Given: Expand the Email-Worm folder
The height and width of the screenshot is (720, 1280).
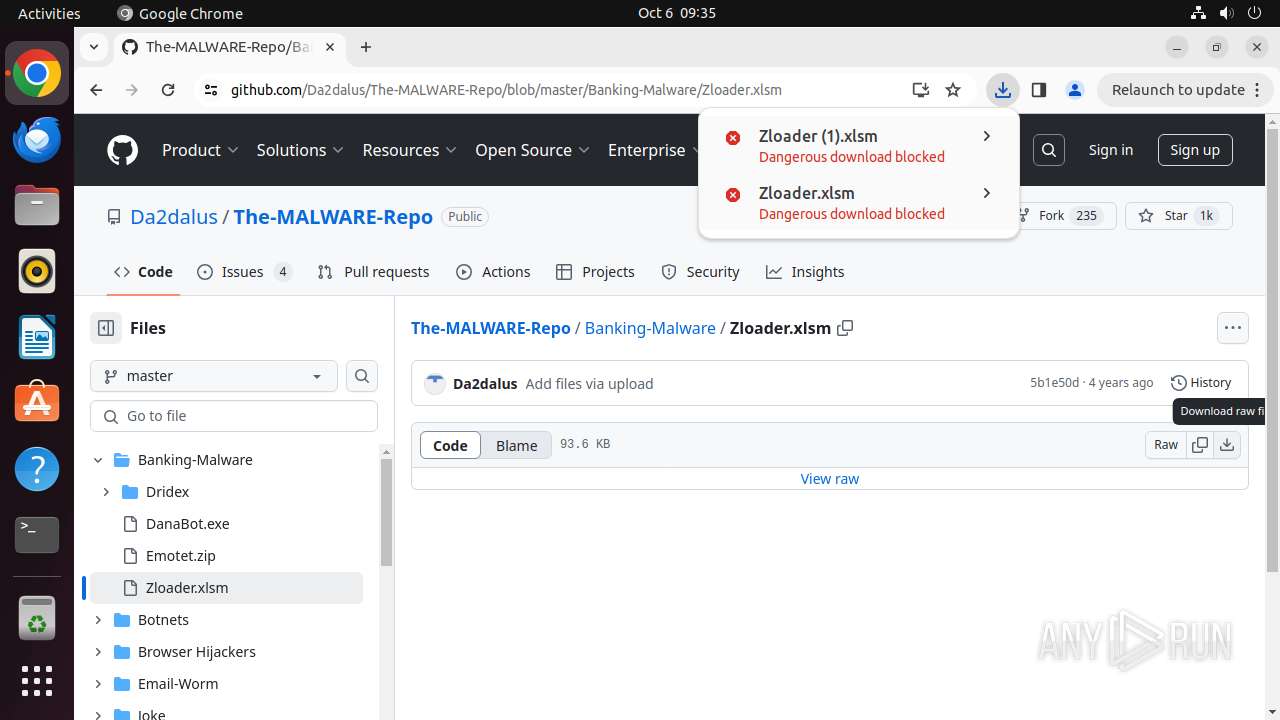Looking at the screenshot, I should 98,684.
